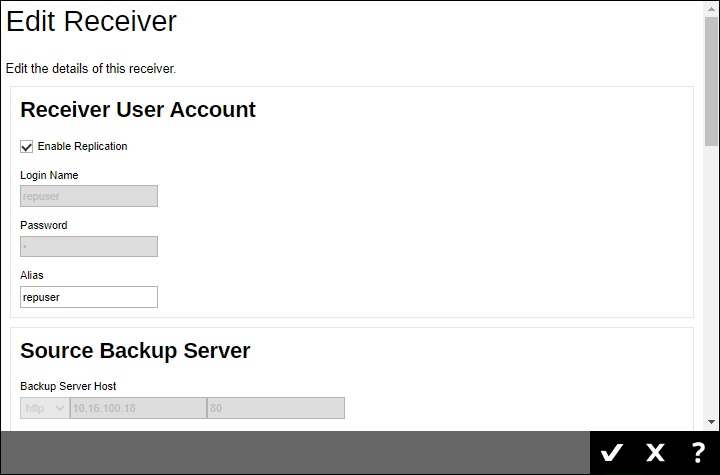
Task: Click the Enable Replication label
Action: [82, 146]
